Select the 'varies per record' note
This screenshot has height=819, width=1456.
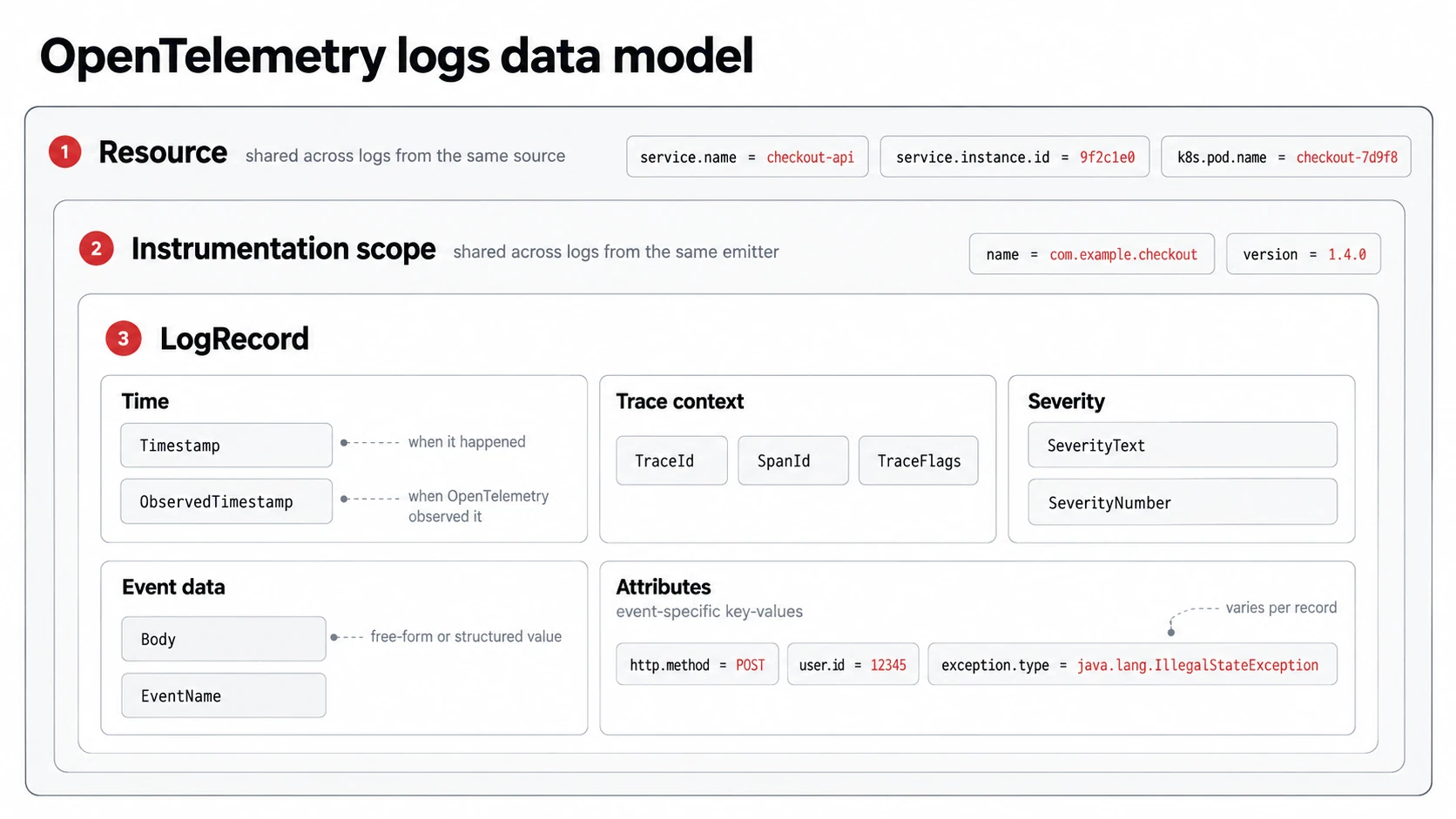1281,608
